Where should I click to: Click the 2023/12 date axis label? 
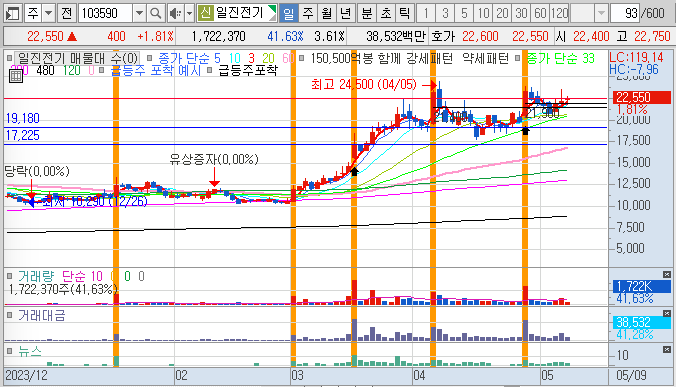point(26,375)
